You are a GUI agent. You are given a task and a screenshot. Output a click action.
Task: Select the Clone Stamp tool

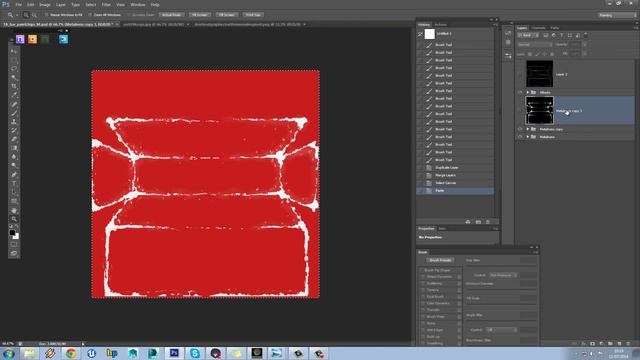point(14,122)
